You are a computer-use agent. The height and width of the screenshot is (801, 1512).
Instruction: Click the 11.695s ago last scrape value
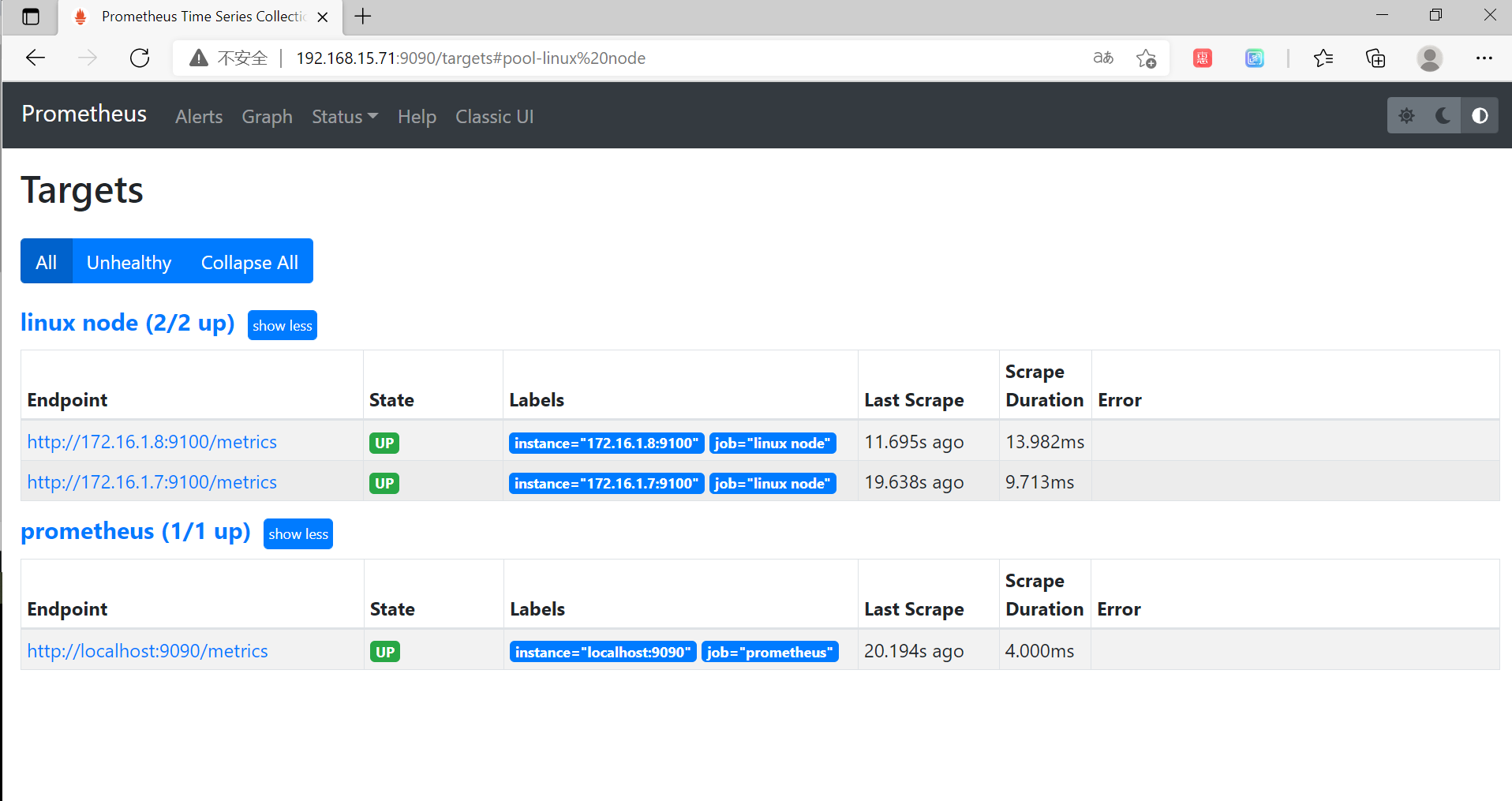point(914,442)
